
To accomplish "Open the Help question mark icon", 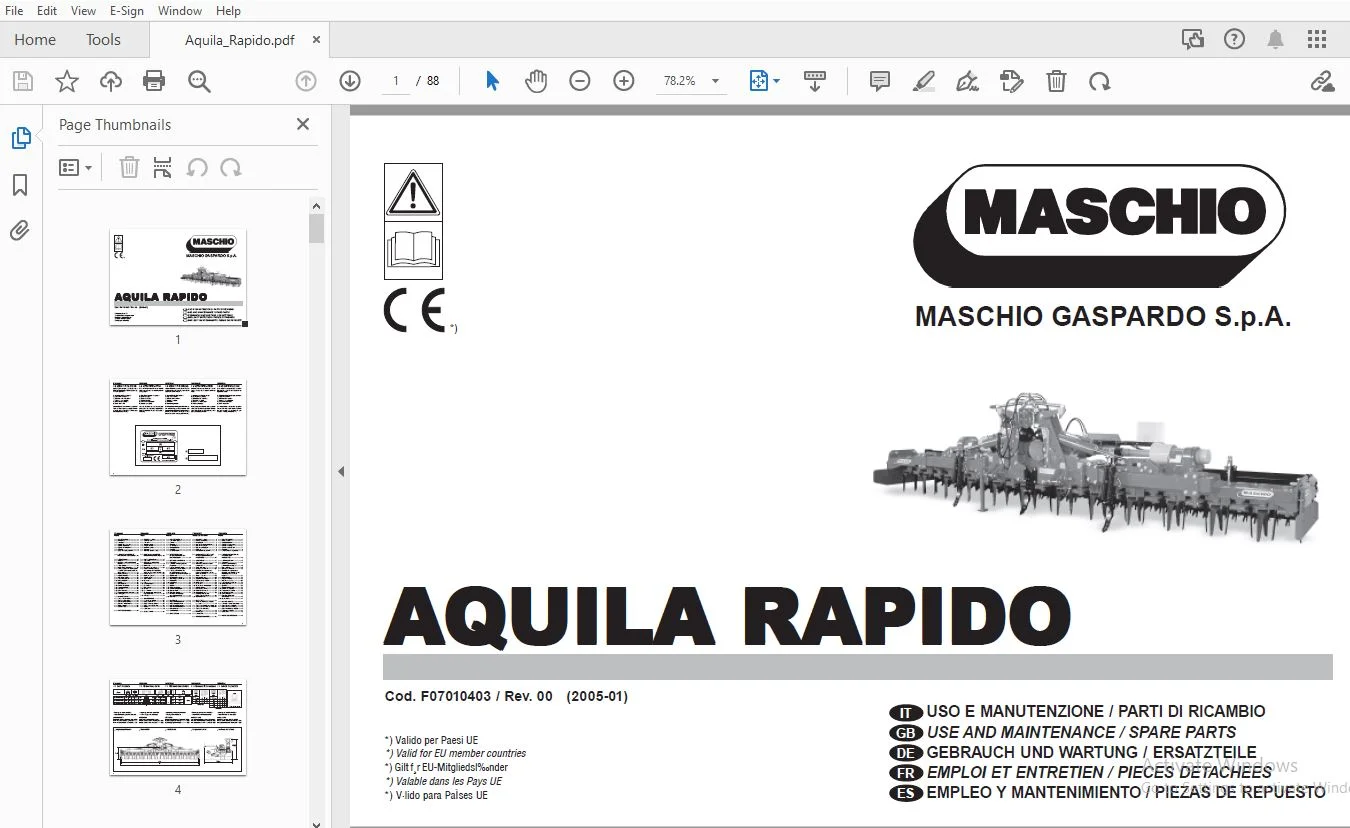I will pyautogui.click(x=1234, y=40).
